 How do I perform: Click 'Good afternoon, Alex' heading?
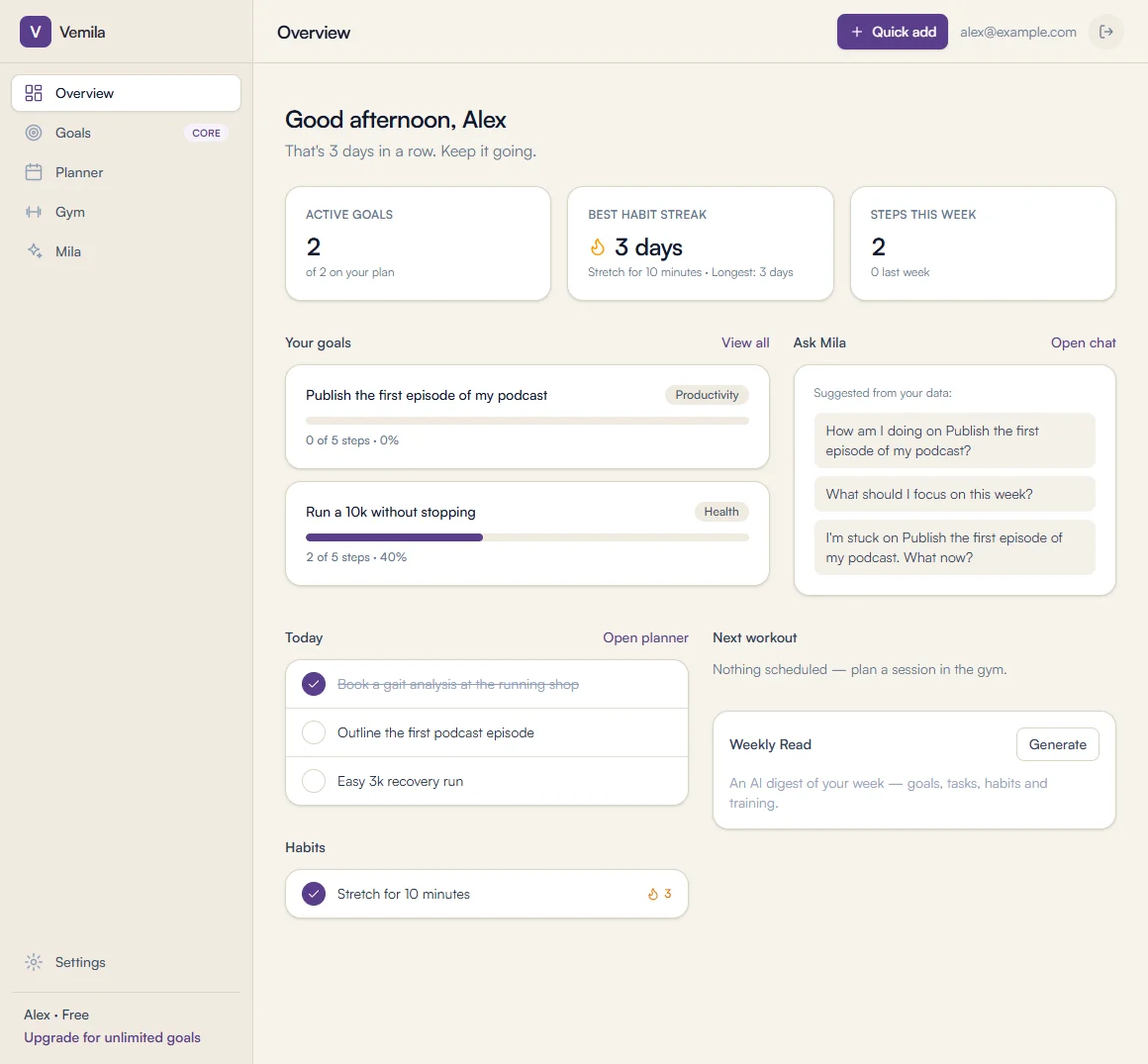[x=395, y=120]
